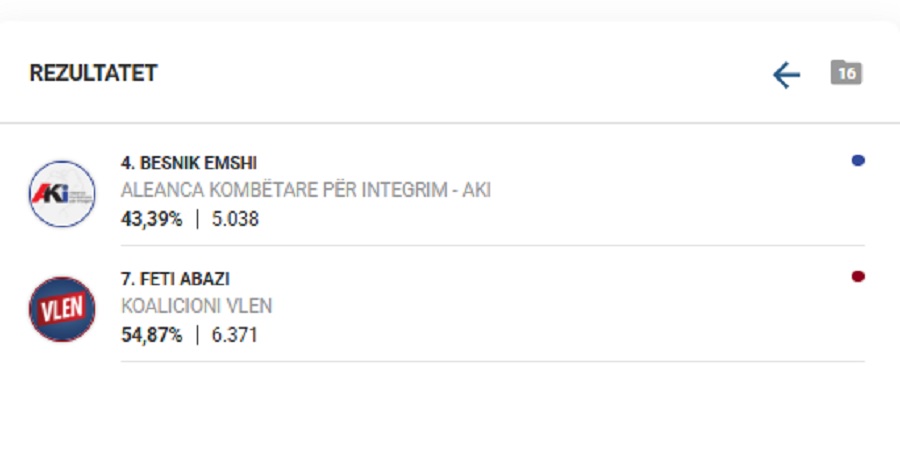Click the dark red dot beside Feti Abazi
This screenshot has width=900, height=472.
[x=858, y=277]
